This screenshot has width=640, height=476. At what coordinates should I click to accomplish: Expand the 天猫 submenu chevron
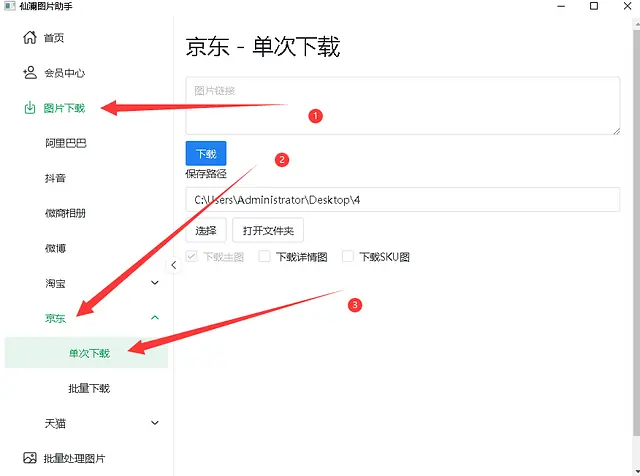155,423
